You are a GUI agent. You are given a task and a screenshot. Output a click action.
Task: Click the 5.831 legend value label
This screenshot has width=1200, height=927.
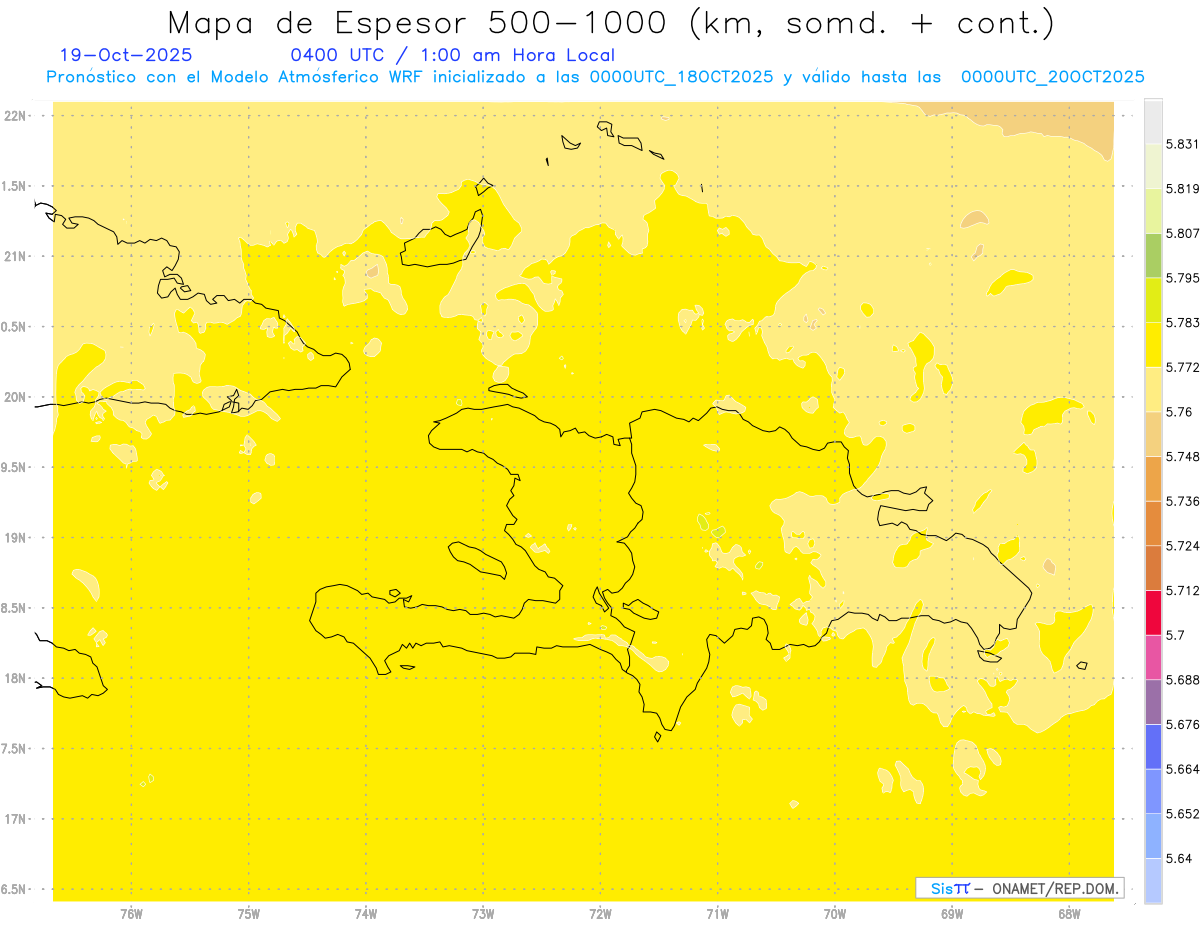1184,144
